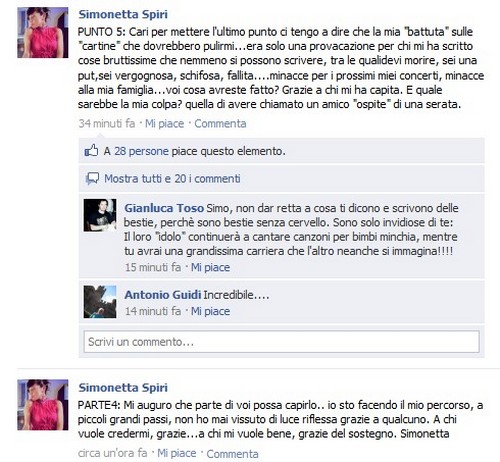Click the speech bubble comments icon

(92, 179)
